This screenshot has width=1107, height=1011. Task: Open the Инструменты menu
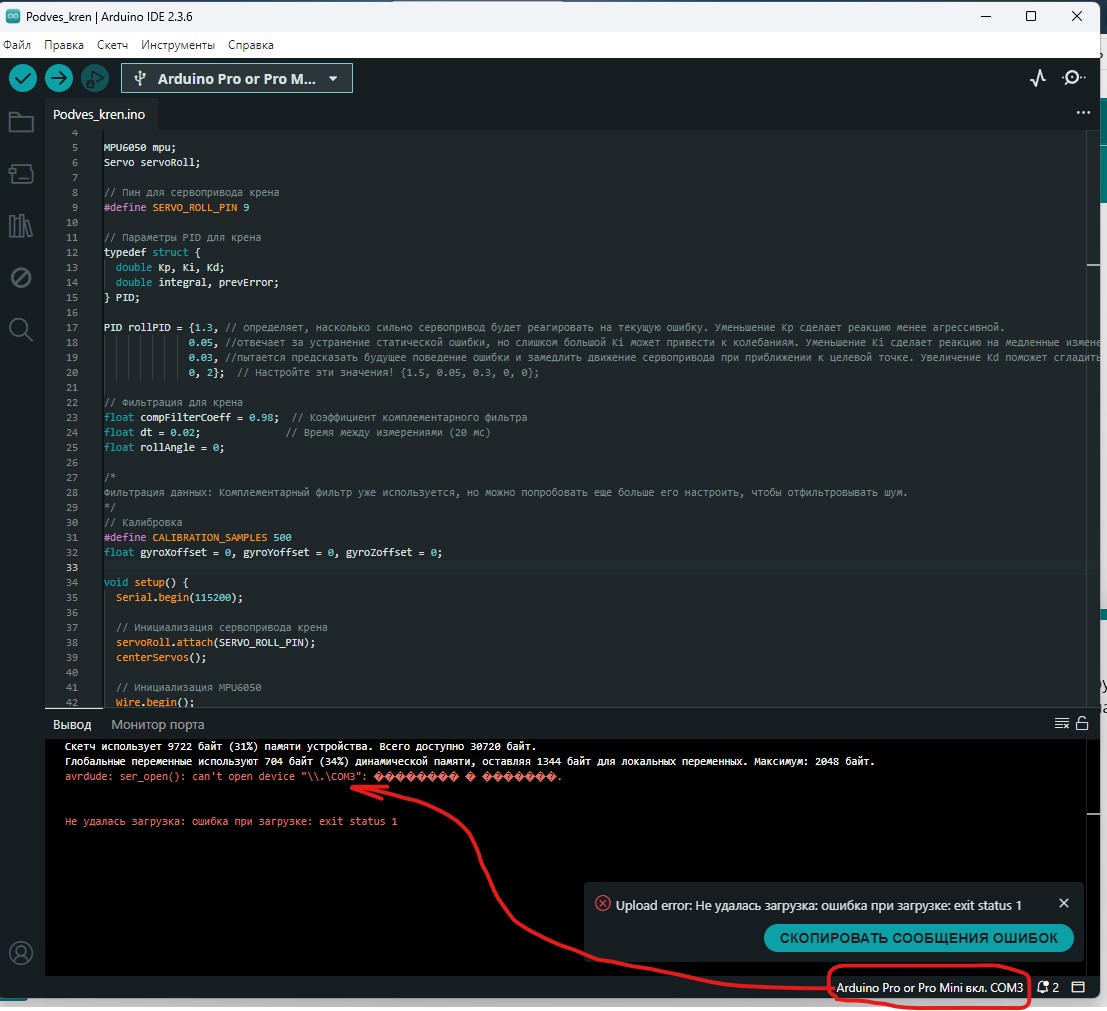178,44
